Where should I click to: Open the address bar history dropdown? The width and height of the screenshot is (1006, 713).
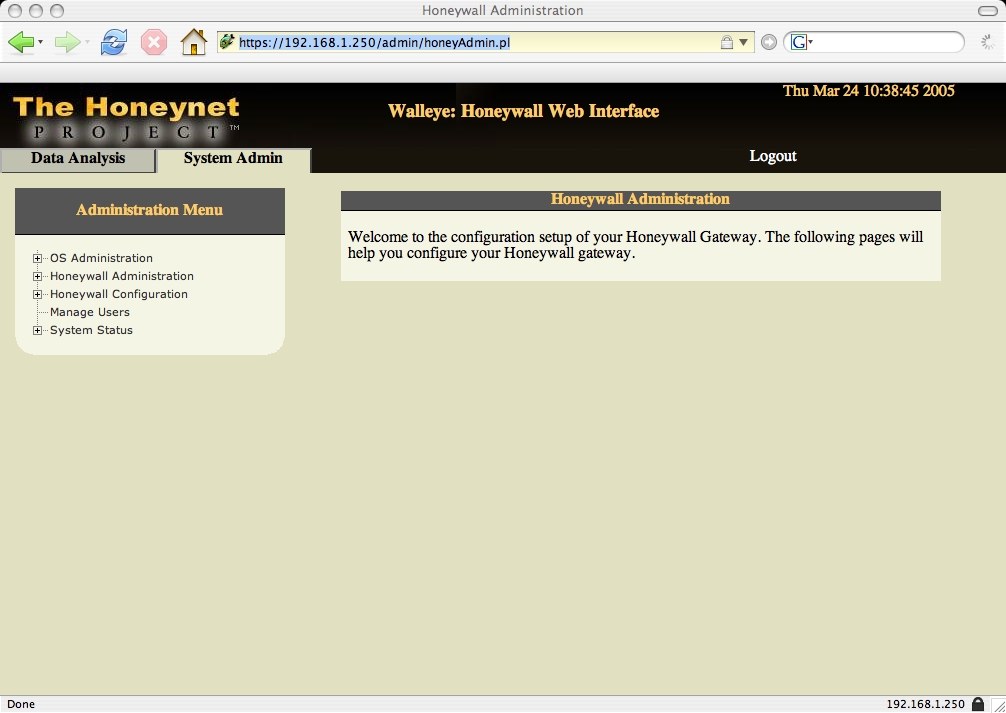coord(743,42)
